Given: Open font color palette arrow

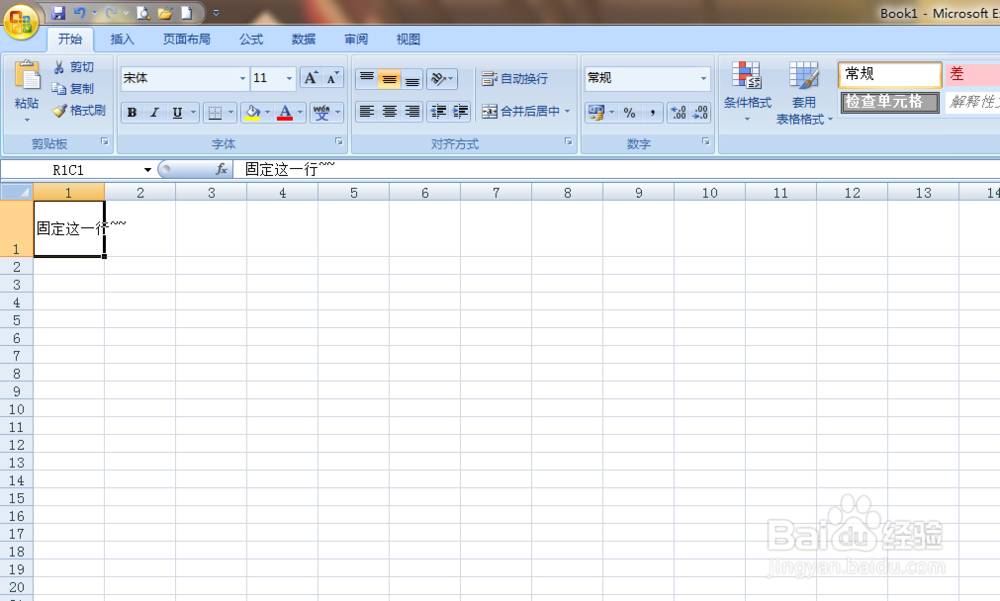Looking at the screenshot, I should point(300,113).
